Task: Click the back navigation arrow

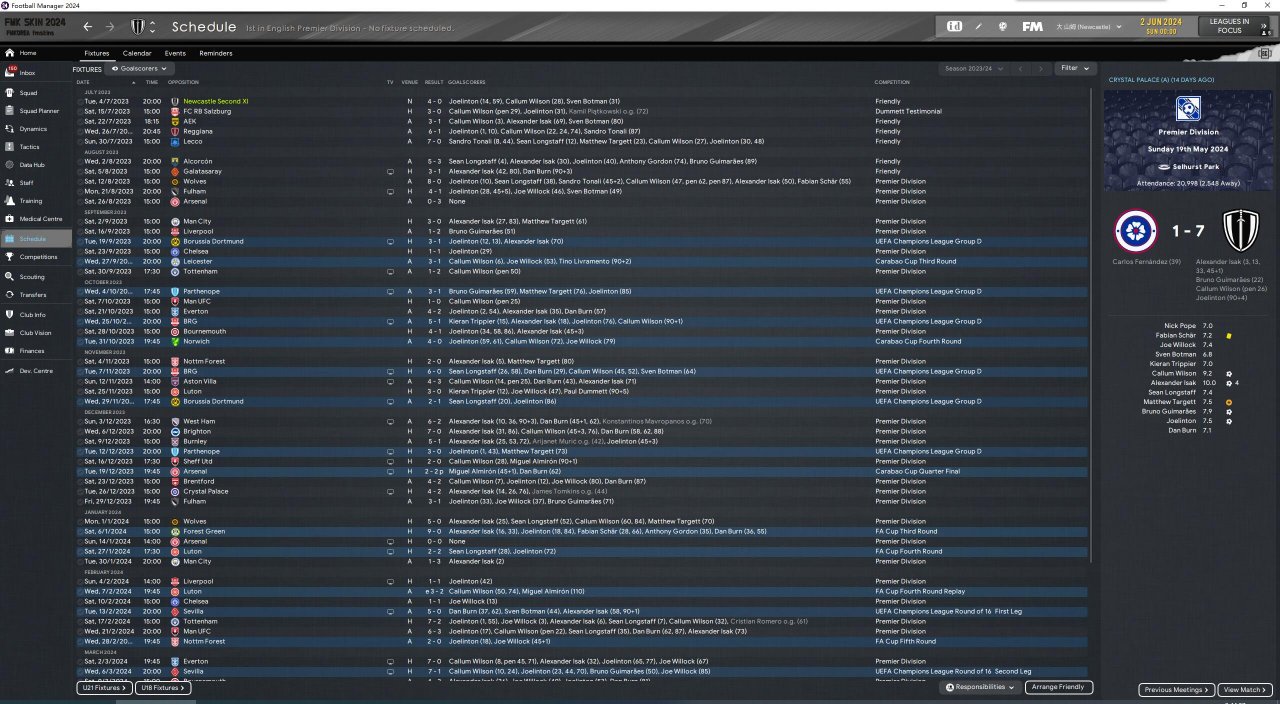Action: (x=88, y=27)
